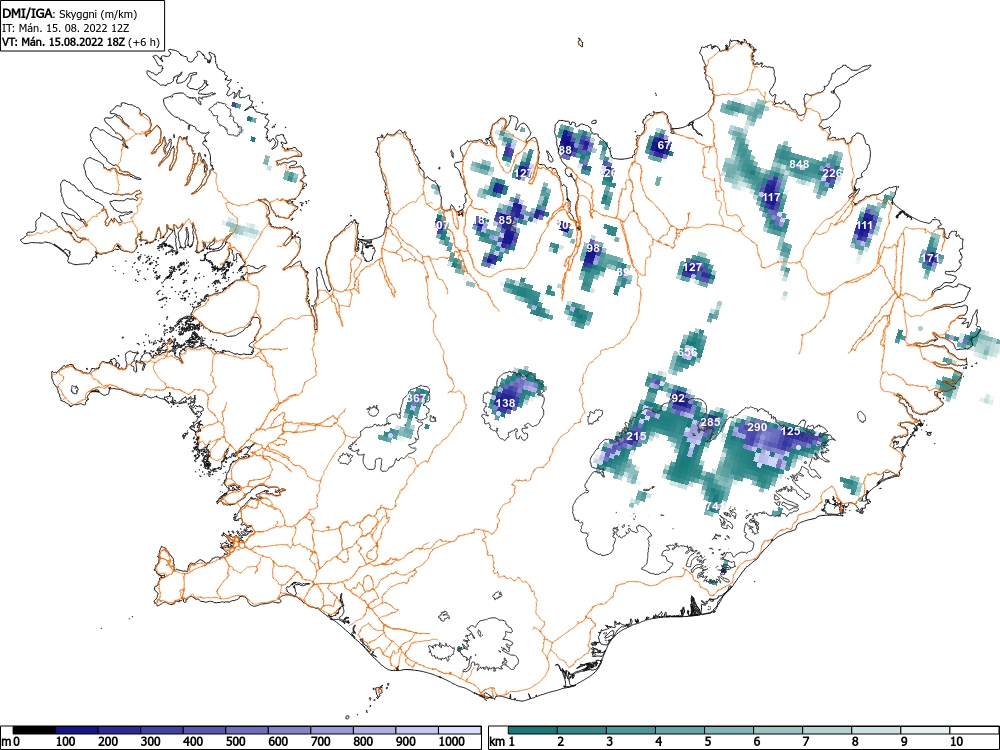This screenshot has height=750, width=1000.
Task: Pick the 5–6 km teal legend swatch
Action: coord(729,730)
